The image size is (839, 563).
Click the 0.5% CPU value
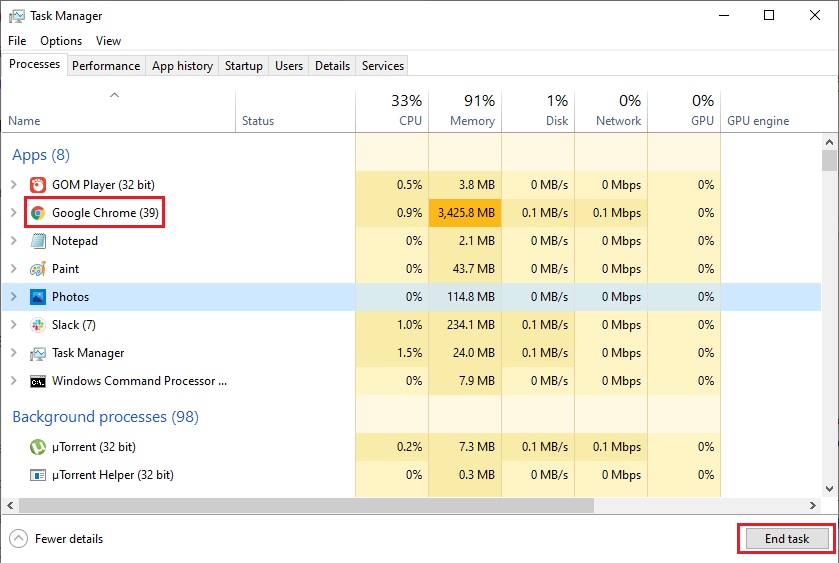pos(409,185)
